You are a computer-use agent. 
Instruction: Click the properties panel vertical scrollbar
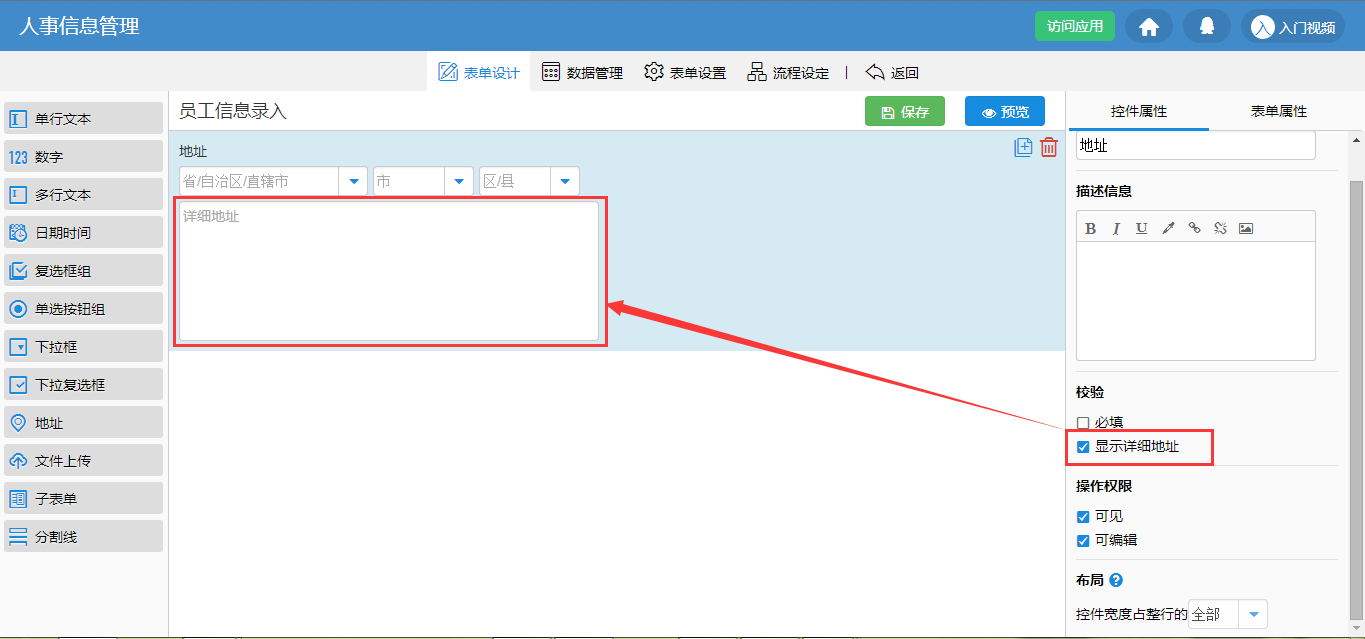[x=1356, y=400]
